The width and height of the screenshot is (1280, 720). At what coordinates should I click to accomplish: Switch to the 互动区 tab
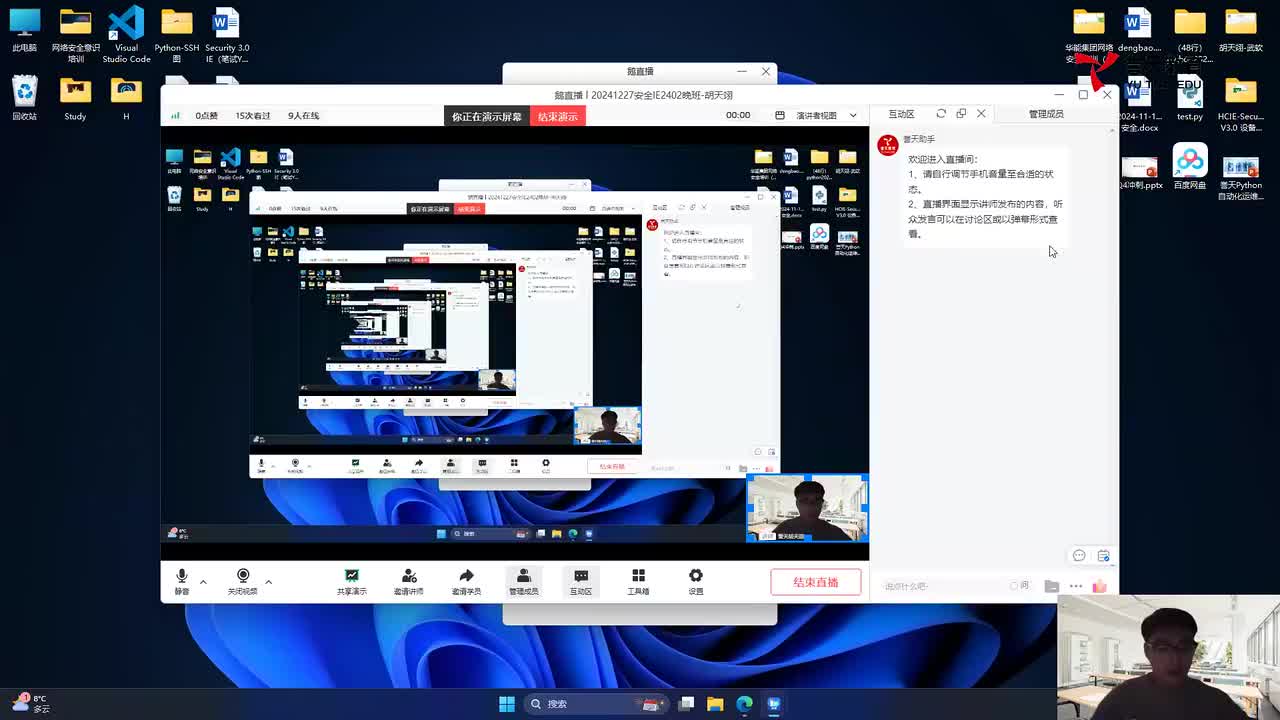[901, 114]
